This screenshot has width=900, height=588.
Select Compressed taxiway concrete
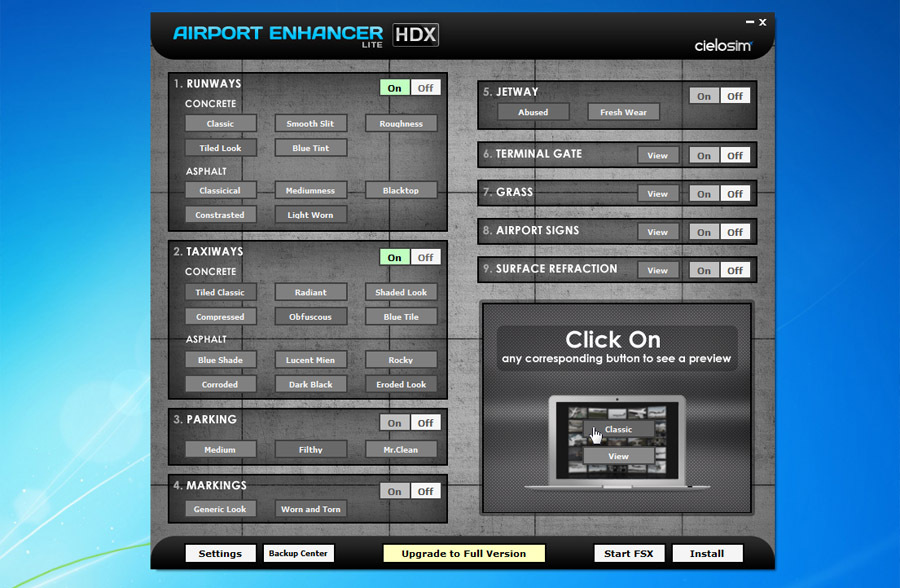[220, 317]
